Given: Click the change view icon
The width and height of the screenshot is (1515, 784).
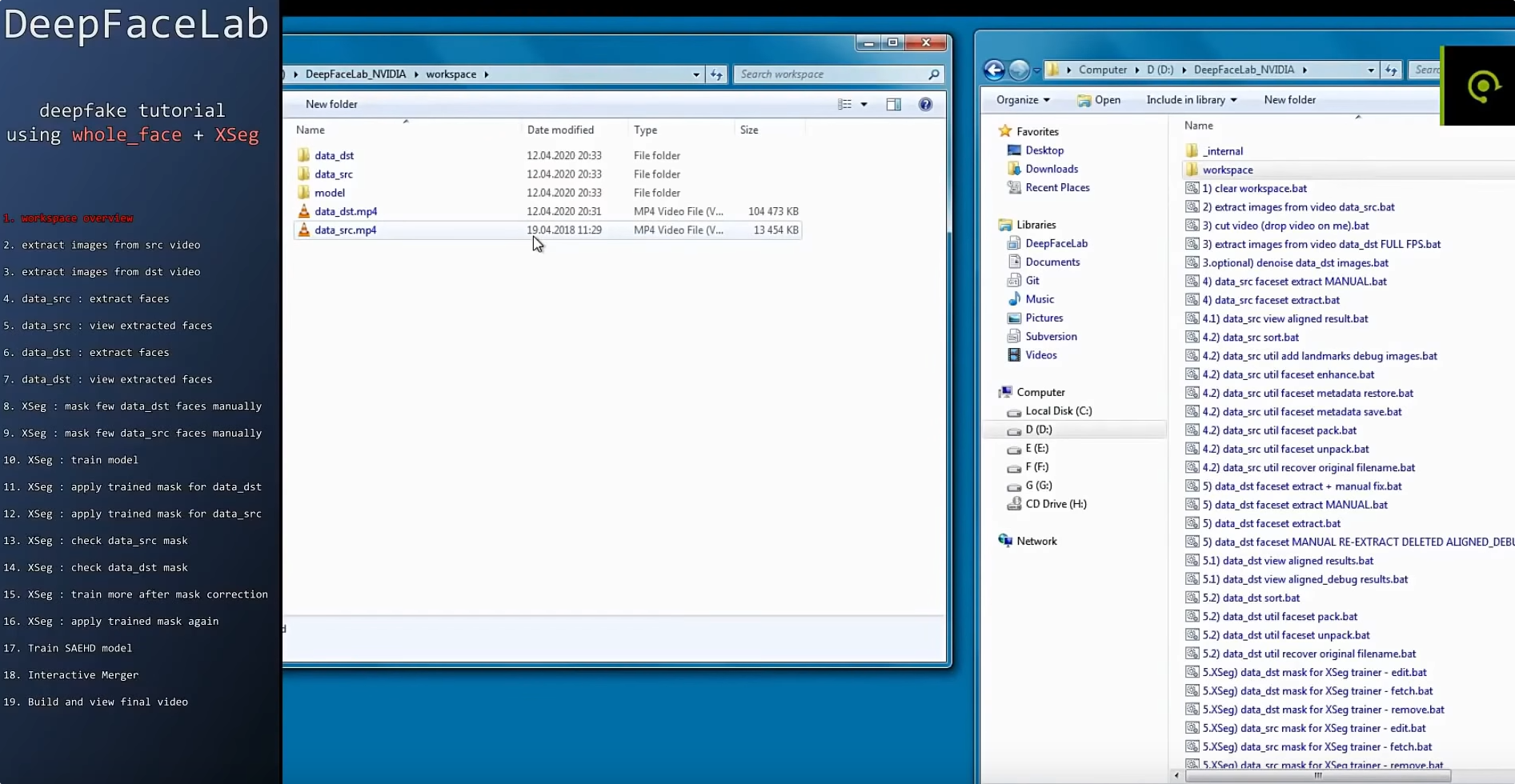Looking at the screenshot, I should point(844,104).
